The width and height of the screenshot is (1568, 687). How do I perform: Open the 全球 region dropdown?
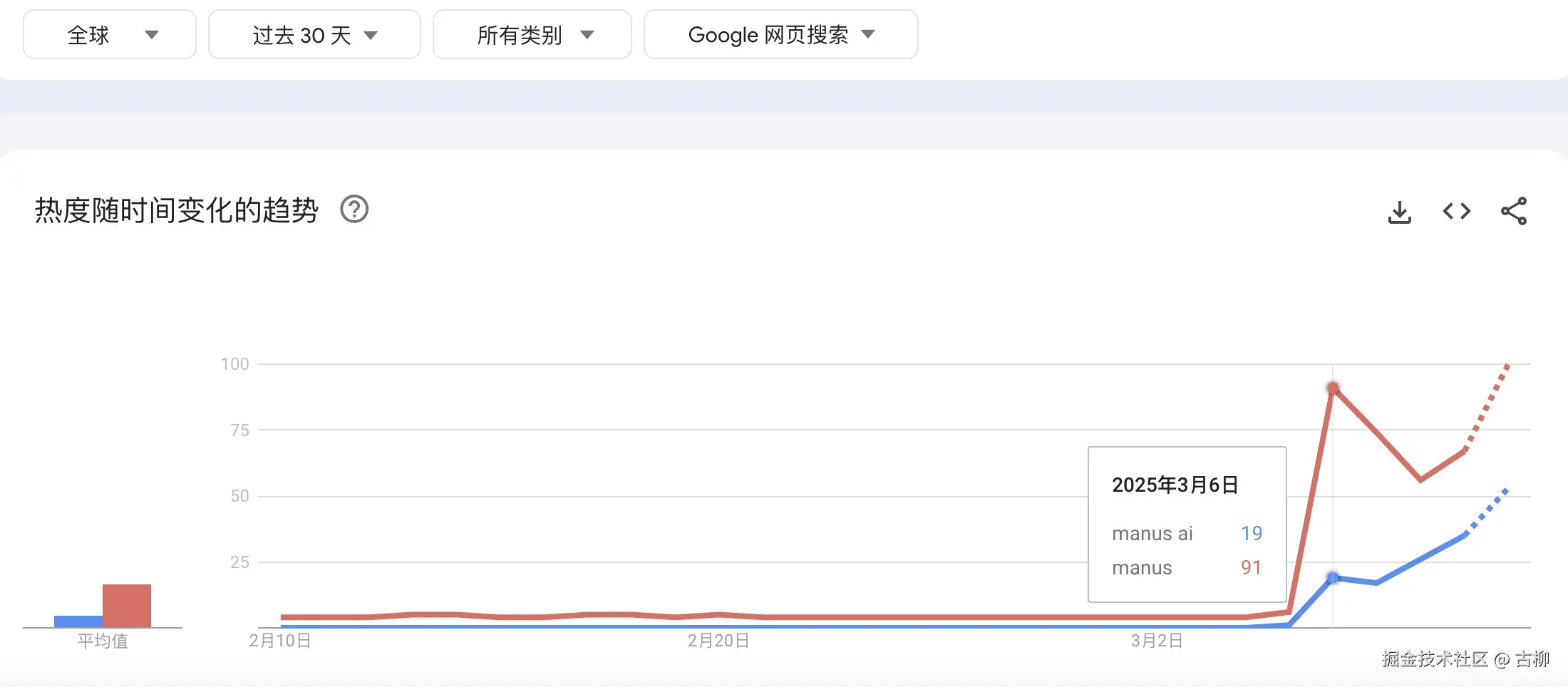pos(110,34)
